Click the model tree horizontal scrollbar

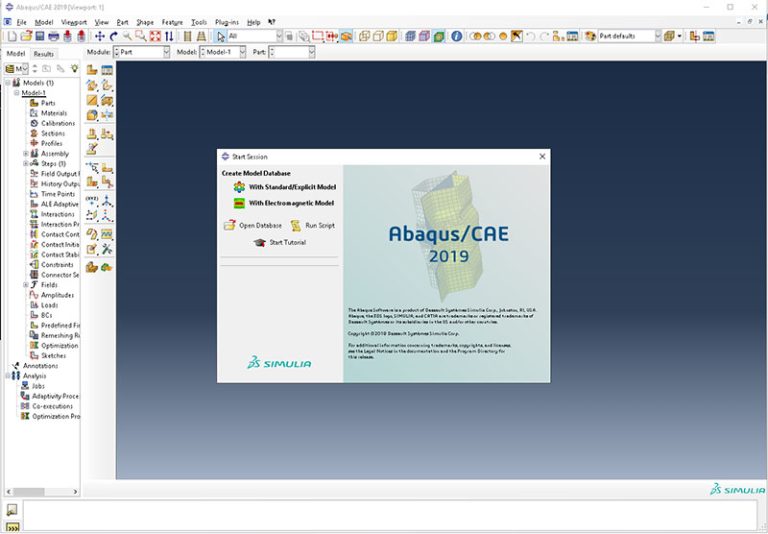[x=42, y=491]
